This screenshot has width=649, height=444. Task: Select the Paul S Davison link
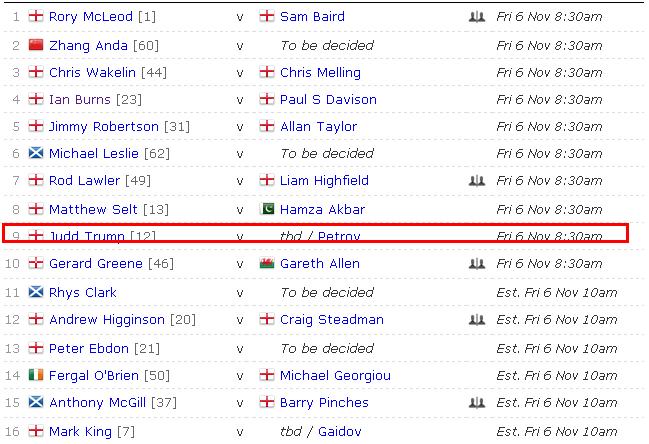328,100
